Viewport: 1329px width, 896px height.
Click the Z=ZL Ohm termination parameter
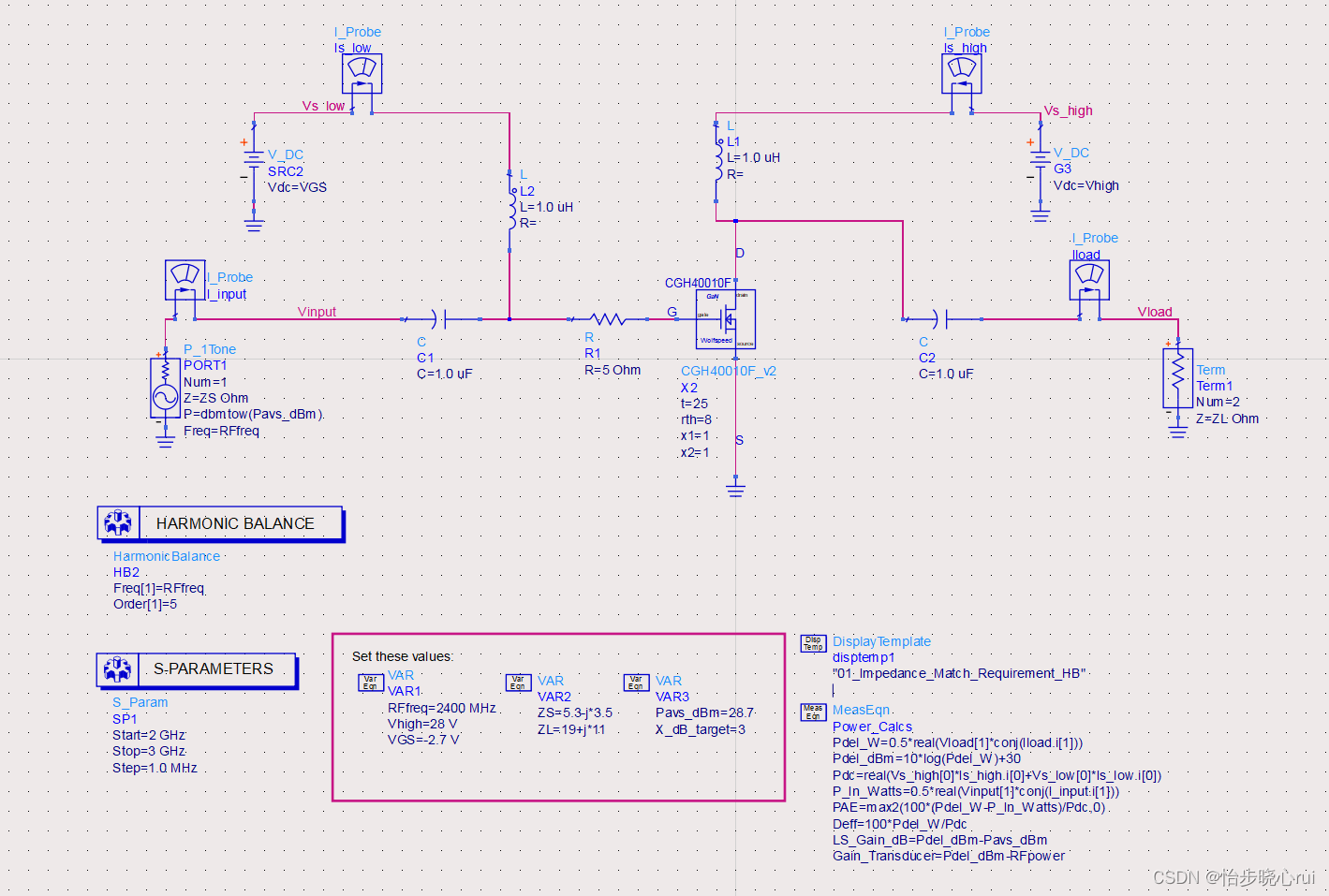1228,419
